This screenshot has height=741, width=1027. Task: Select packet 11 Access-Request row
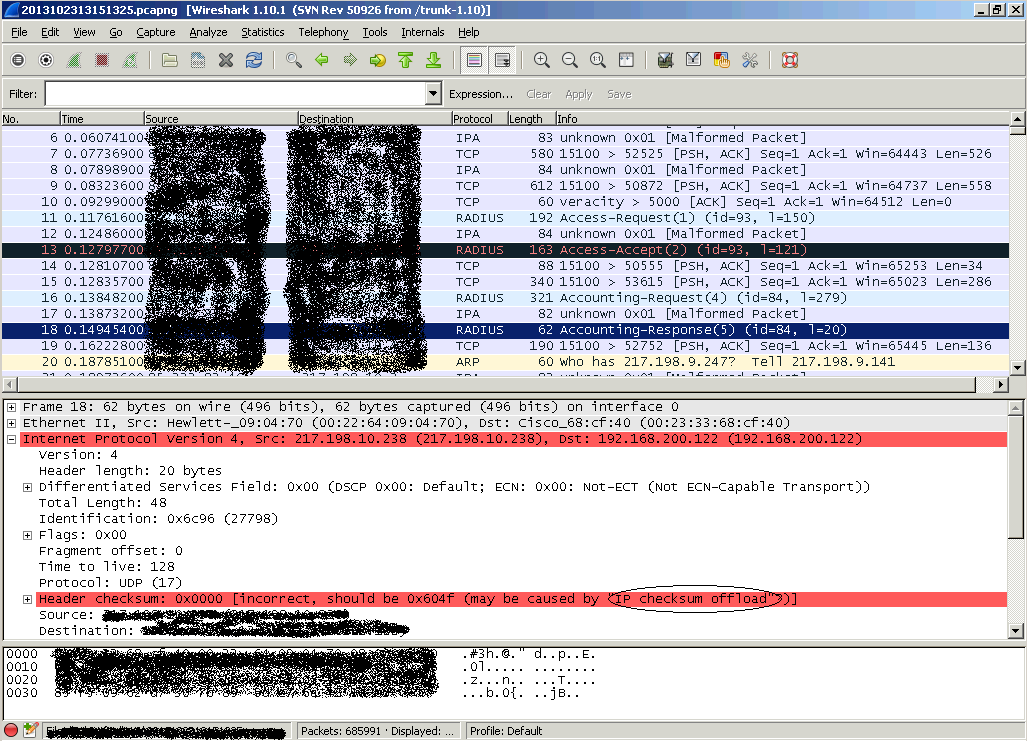(505, 218)
